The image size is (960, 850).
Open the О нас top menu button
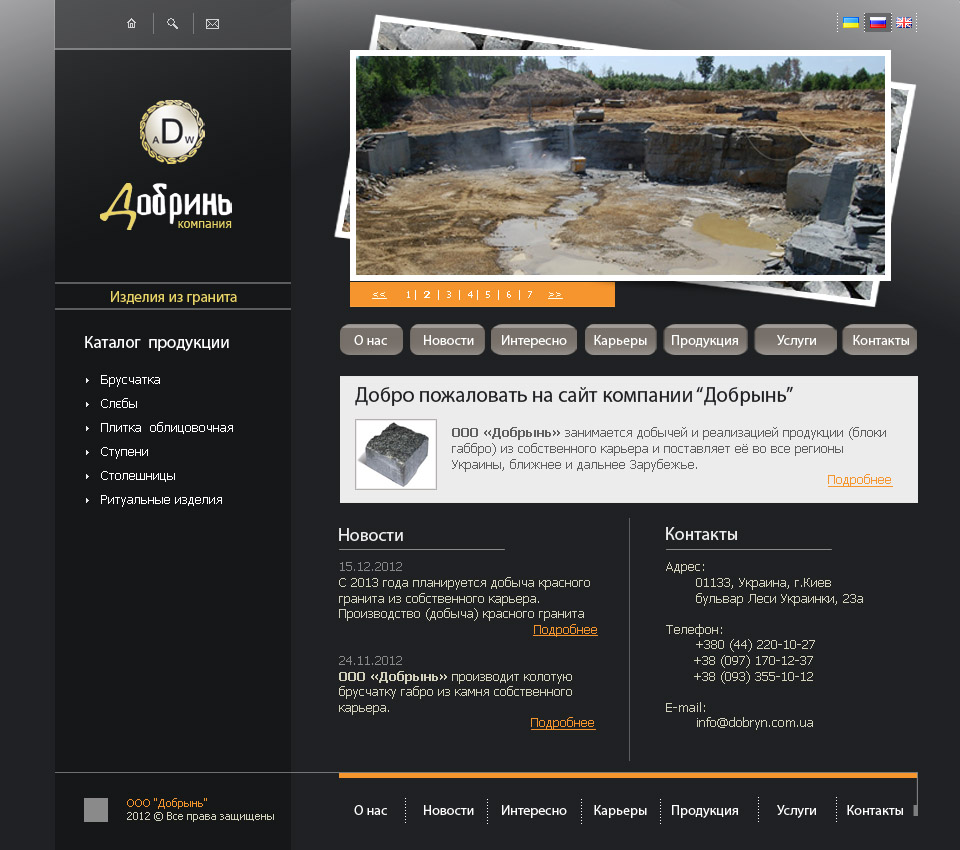371,340
